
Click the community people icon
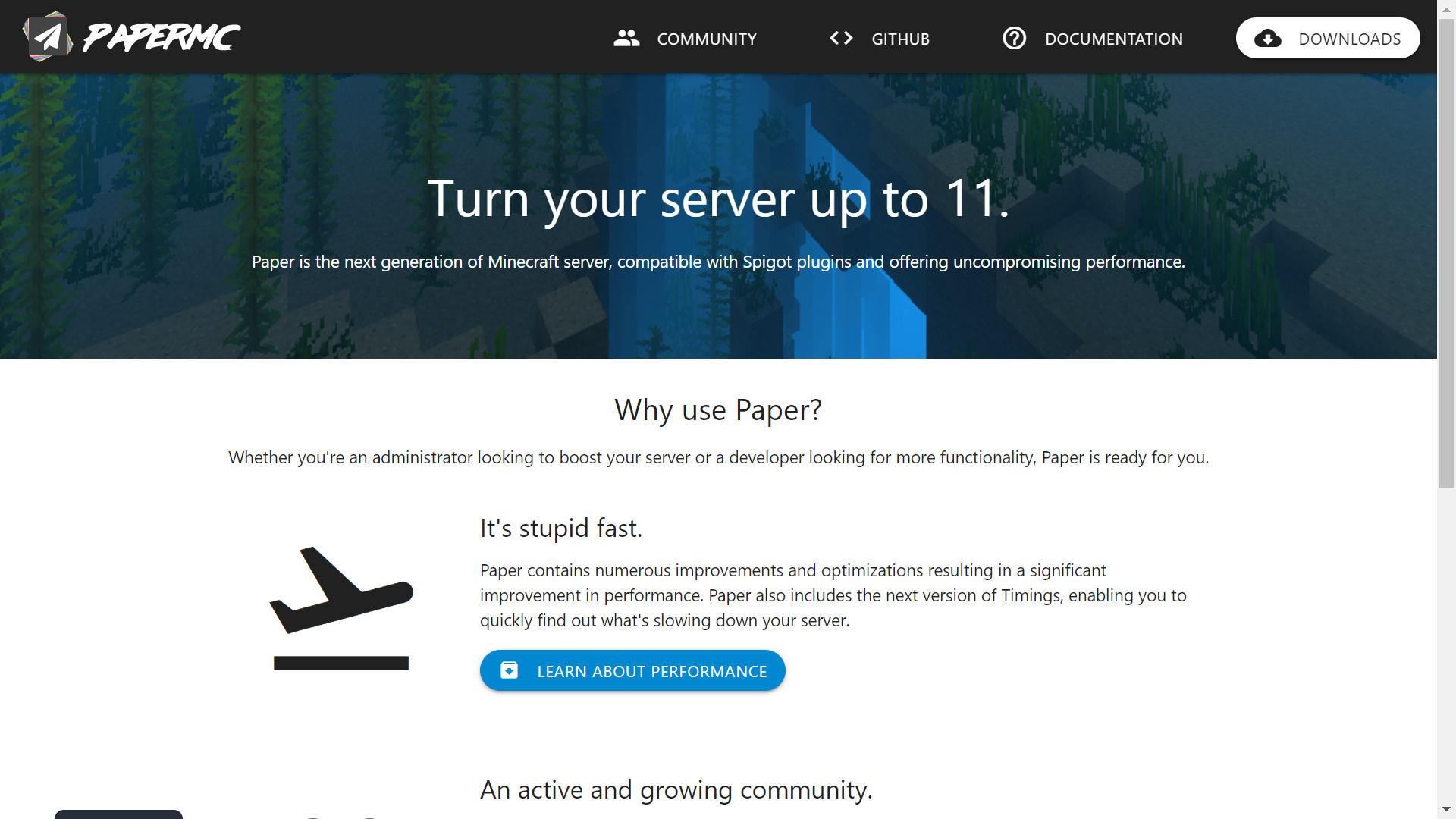626,38
